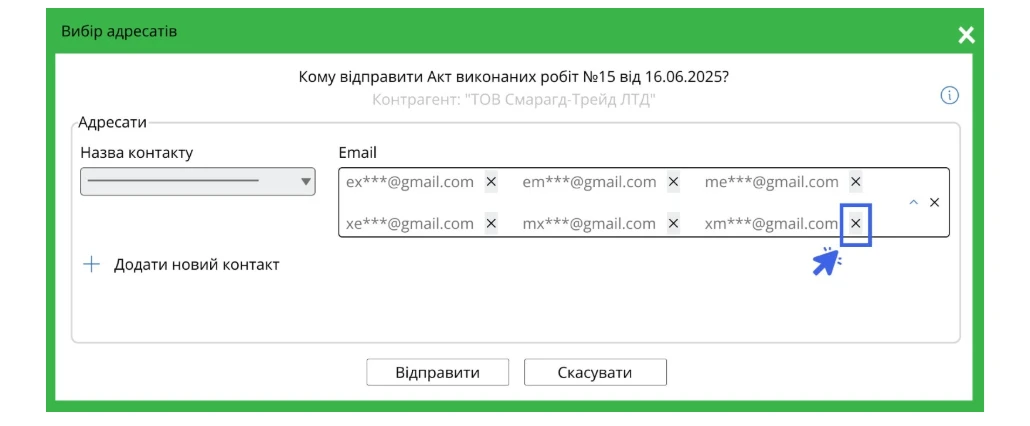Remove the ex***@gmail.com recipient
The width and height of the screenshot is (1030, 426).
click(x=491, y=182)
